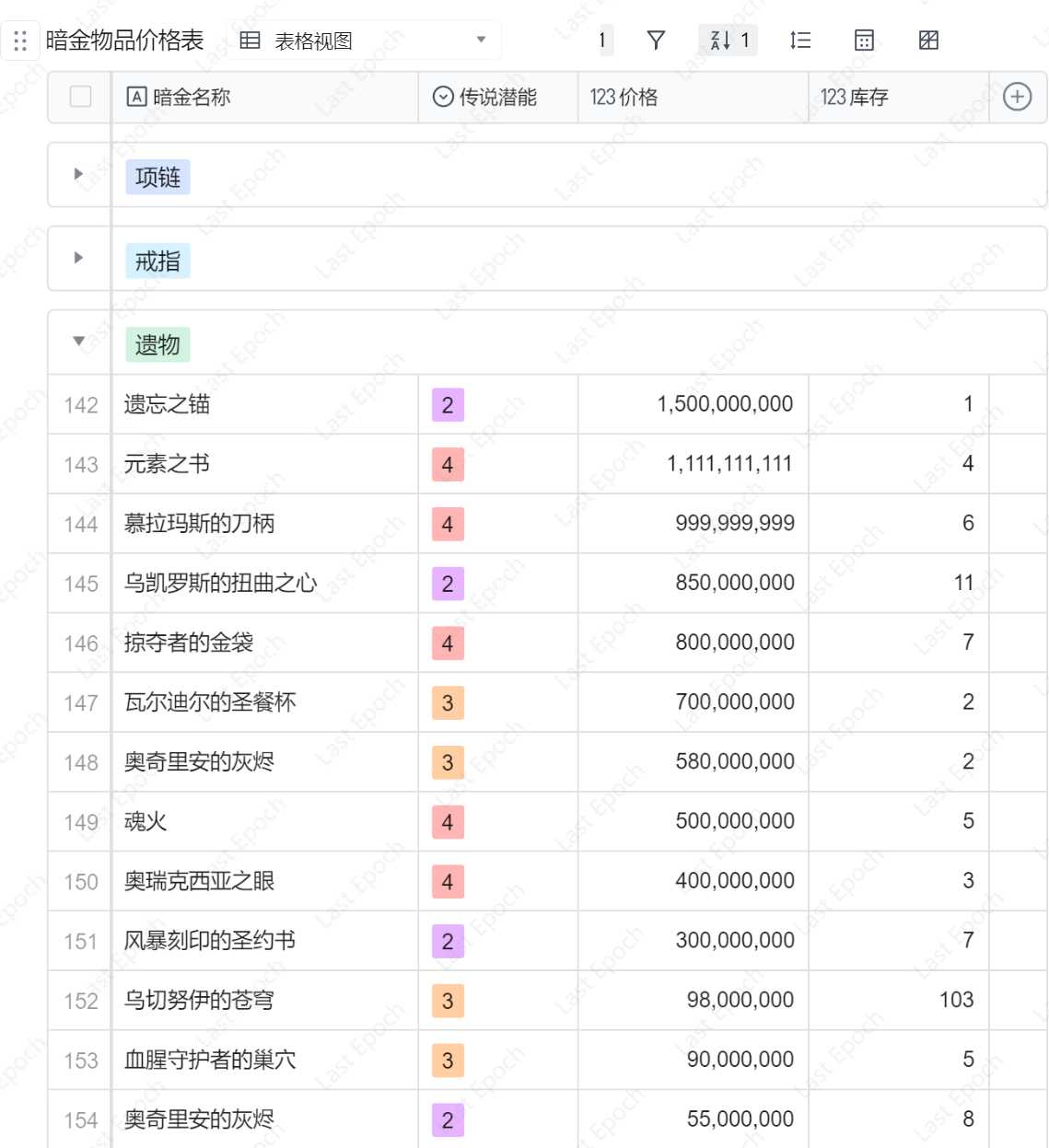
Task: Open the statistics calculator icon
Action: click(x=864, y=41)
